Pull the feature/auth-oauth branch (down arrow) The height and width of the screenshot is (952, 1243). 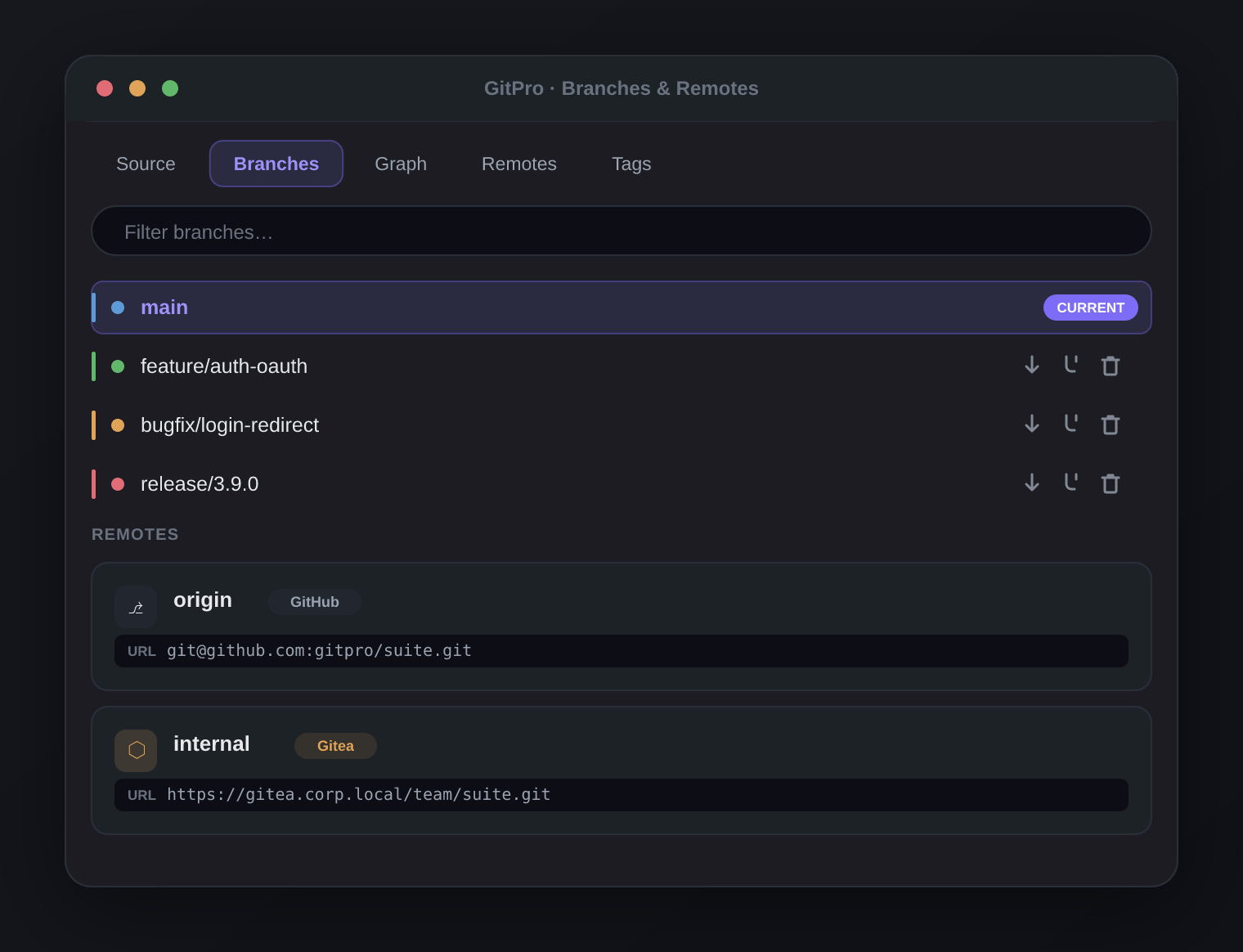(x=1032, y=366)
